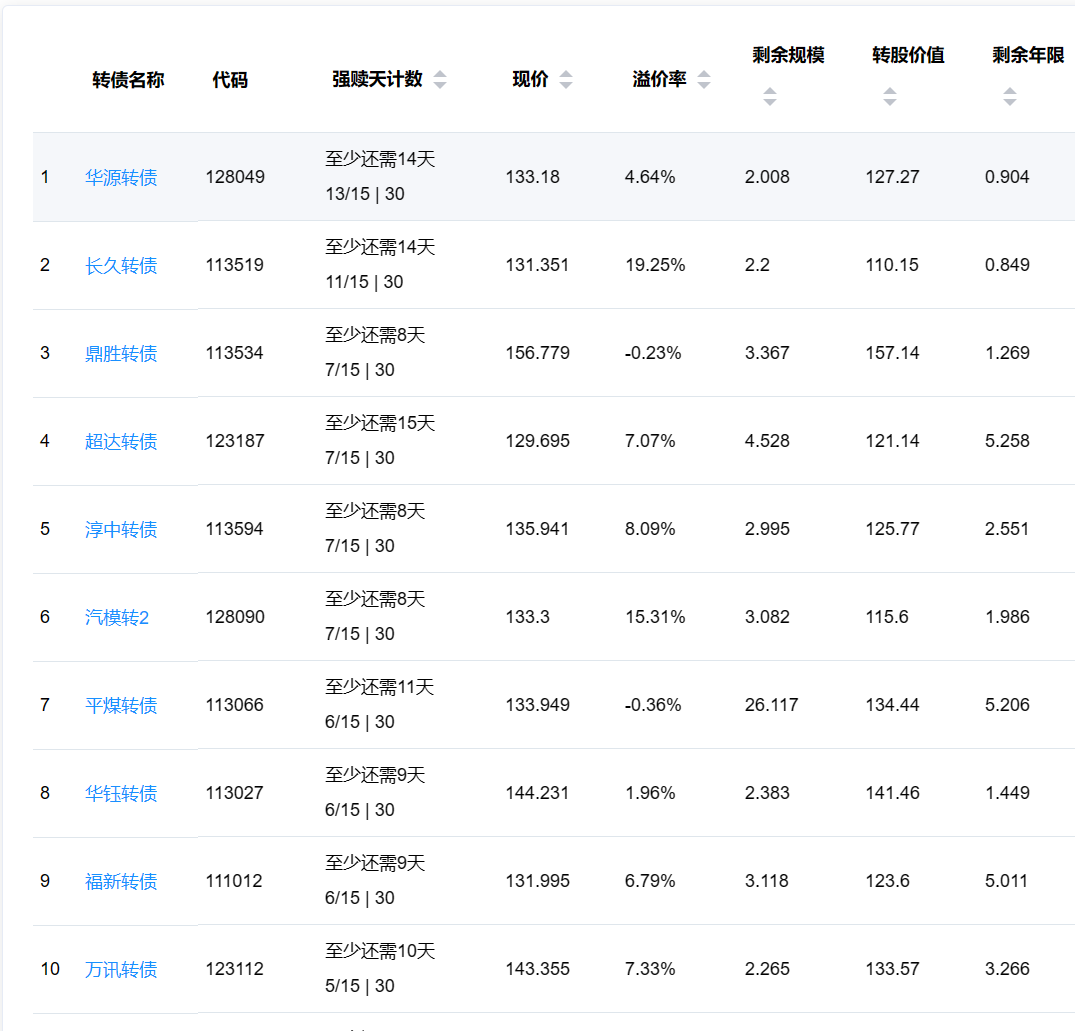Image resolution: width=1075 pixels, height=1031 pixels.
Task: Open 华钰转债 bond page
Action: (x=121, y=794)
